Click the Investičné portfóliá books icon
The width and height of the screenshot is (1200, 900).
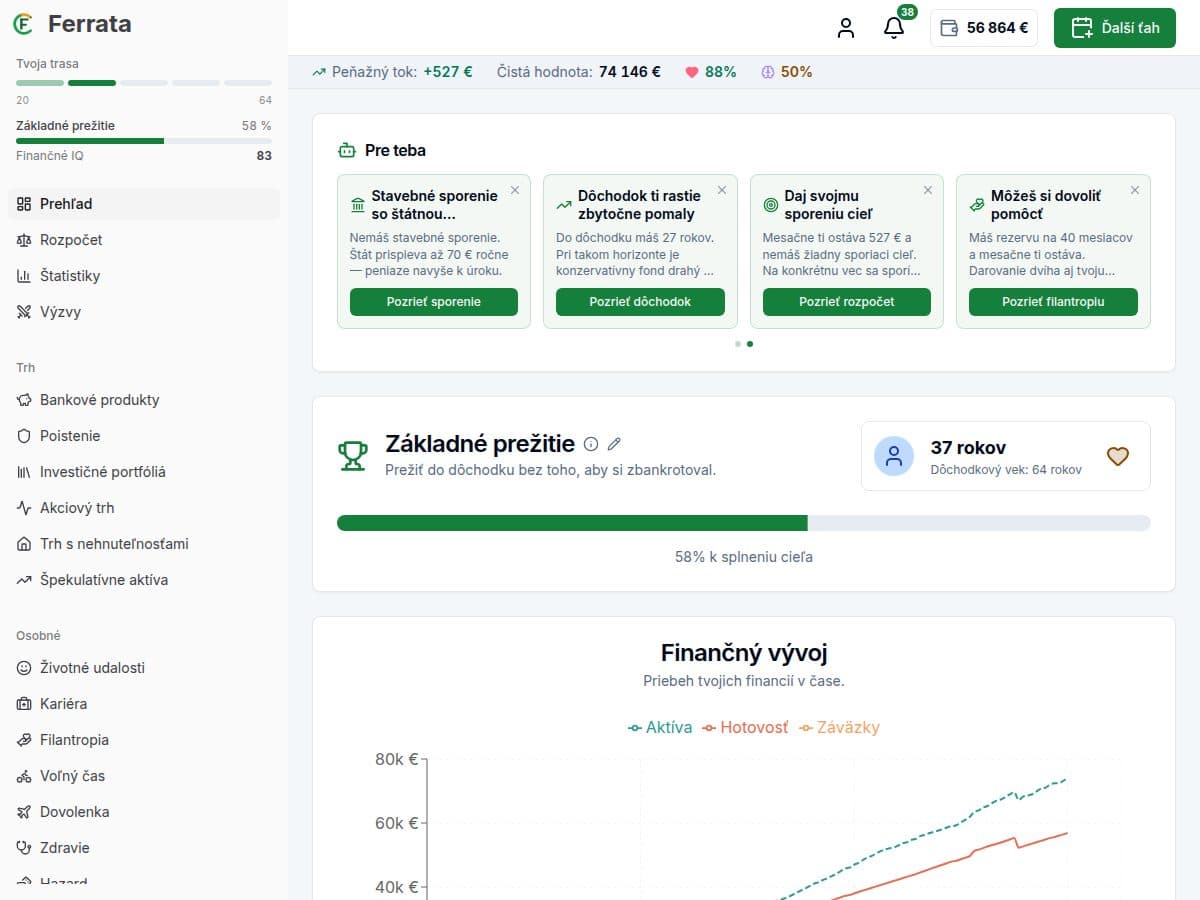click(24, 472)
